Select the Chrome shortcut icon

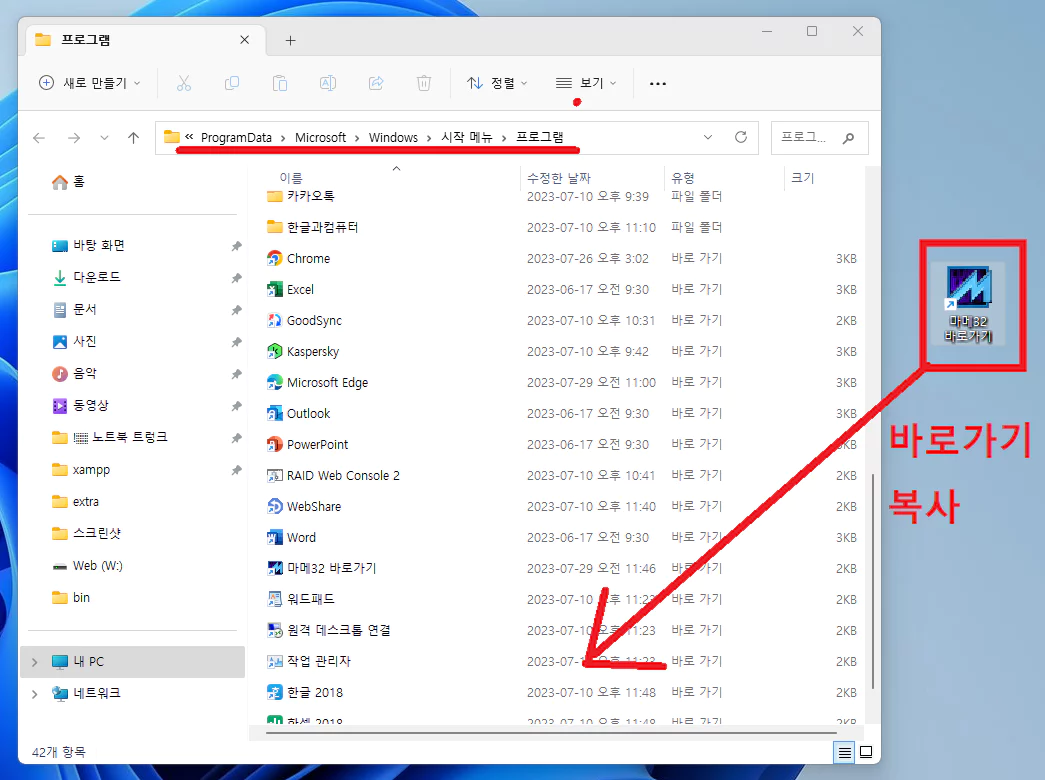pos(274,258)
